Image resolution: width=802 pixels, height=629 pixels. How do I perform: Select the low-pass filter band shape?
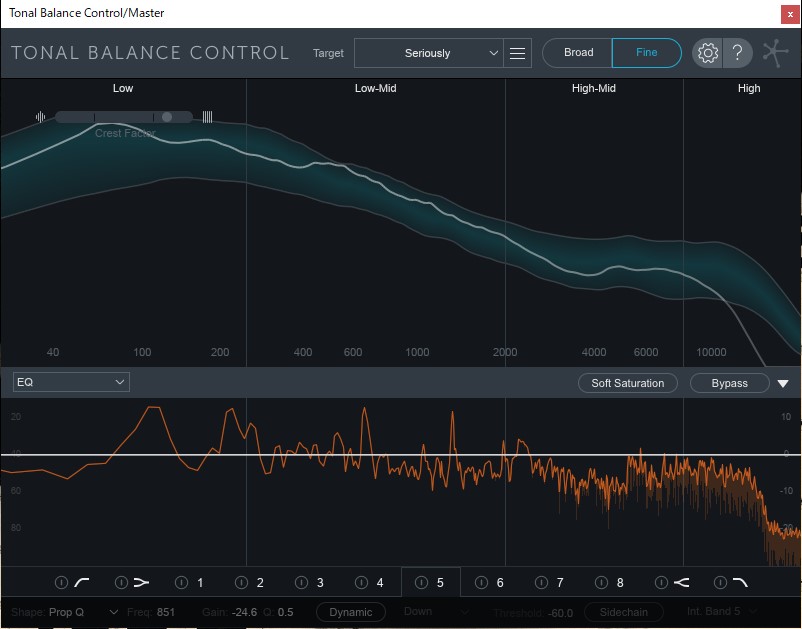click(x=740, y=582)
